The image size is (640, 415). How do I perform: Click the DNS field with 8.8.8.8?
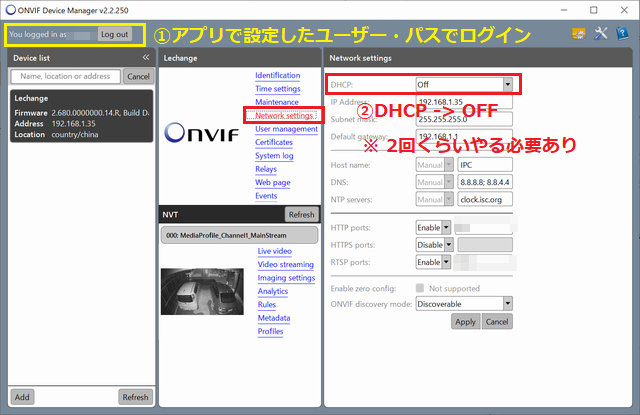tap(485, 182)
